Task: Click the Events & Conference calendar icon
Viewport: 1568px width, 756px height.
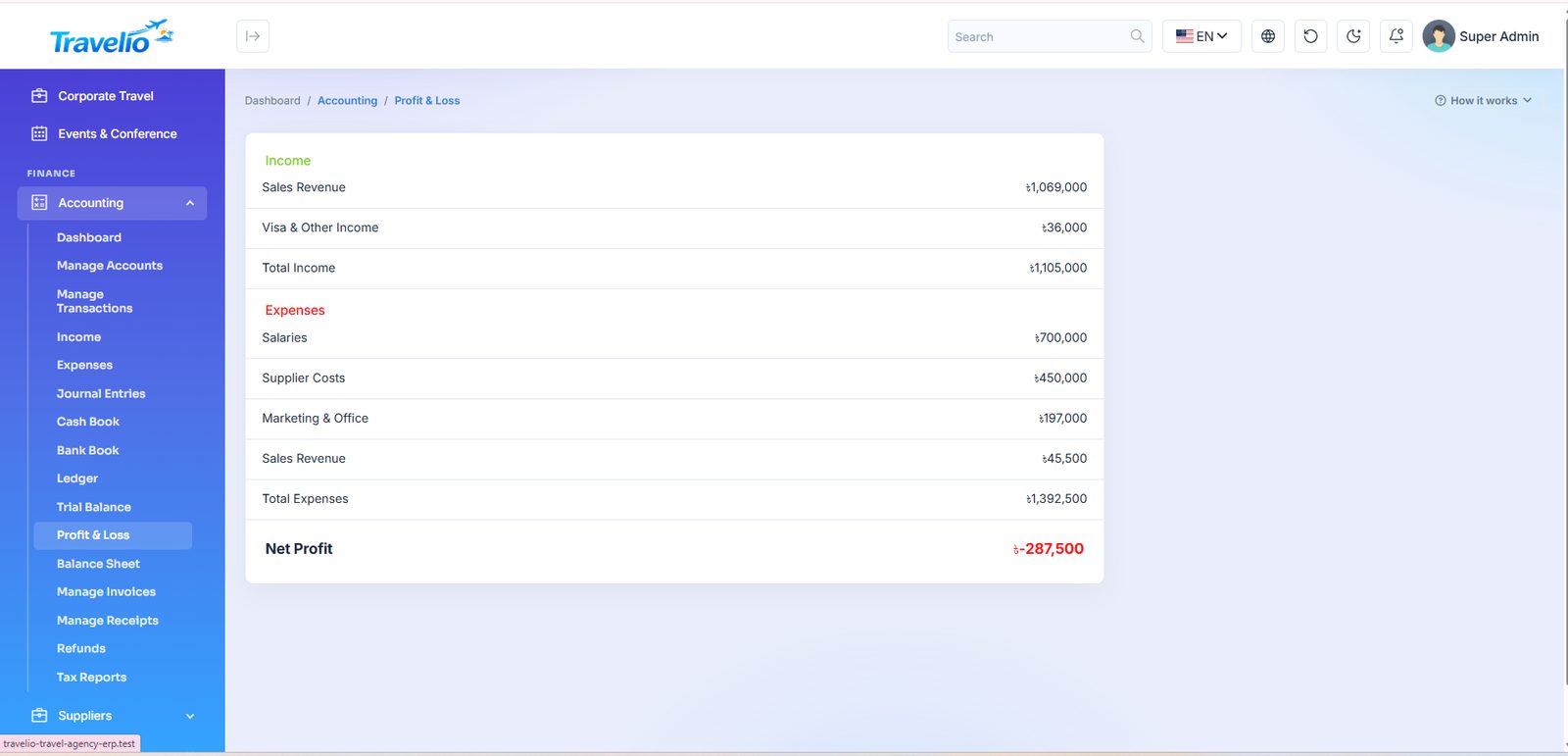Action: 39,133
